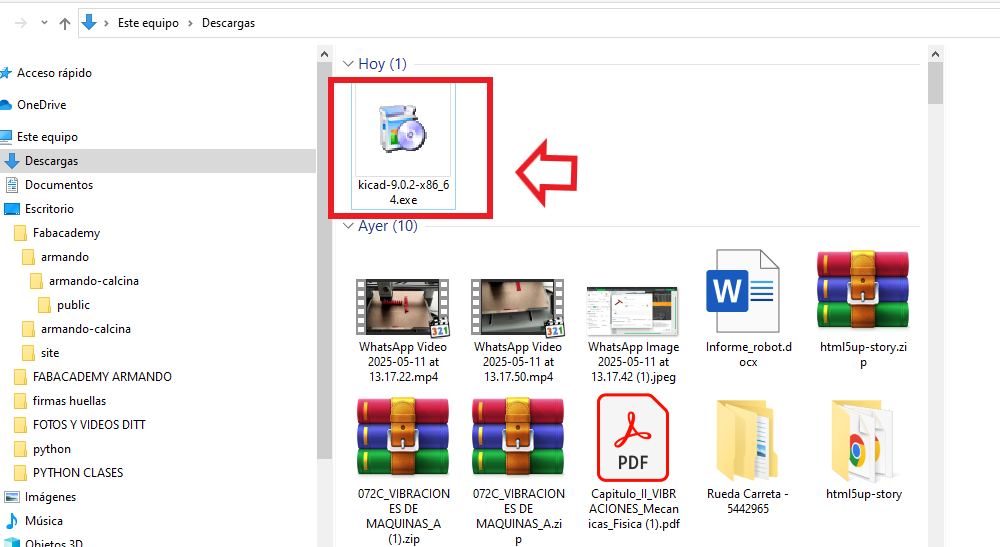
Task: Select the html5up-story folder icon
Action: point(863,440)
